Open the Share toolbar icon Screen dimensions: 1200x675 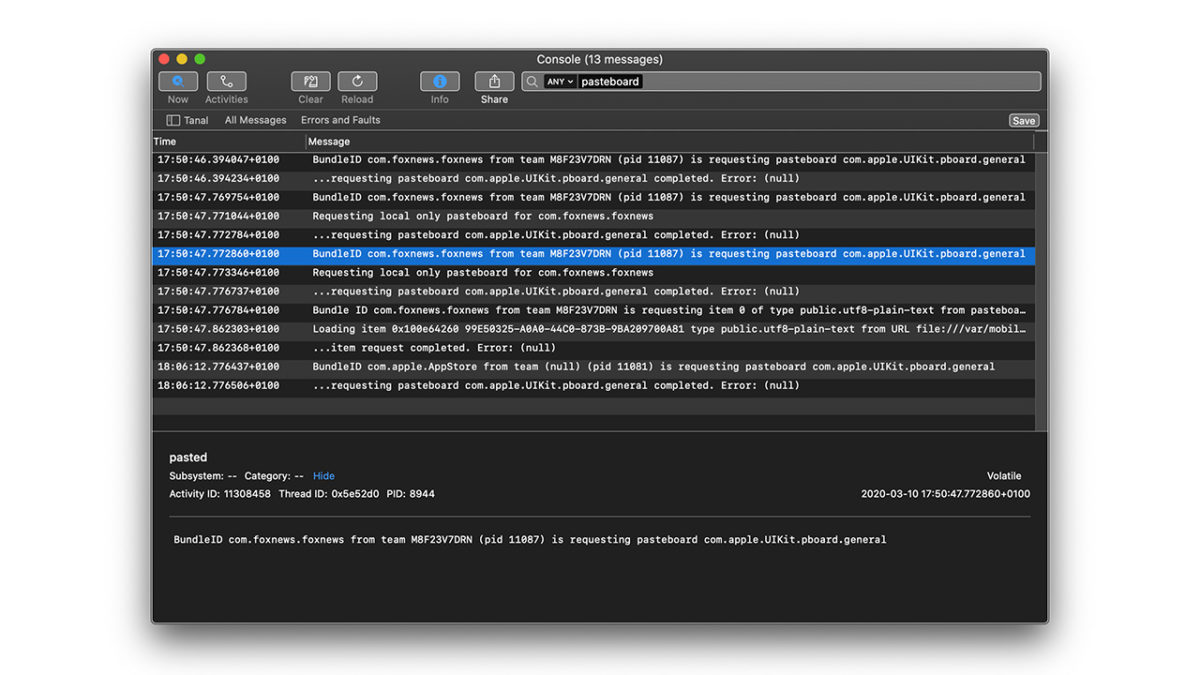[494, 82]
